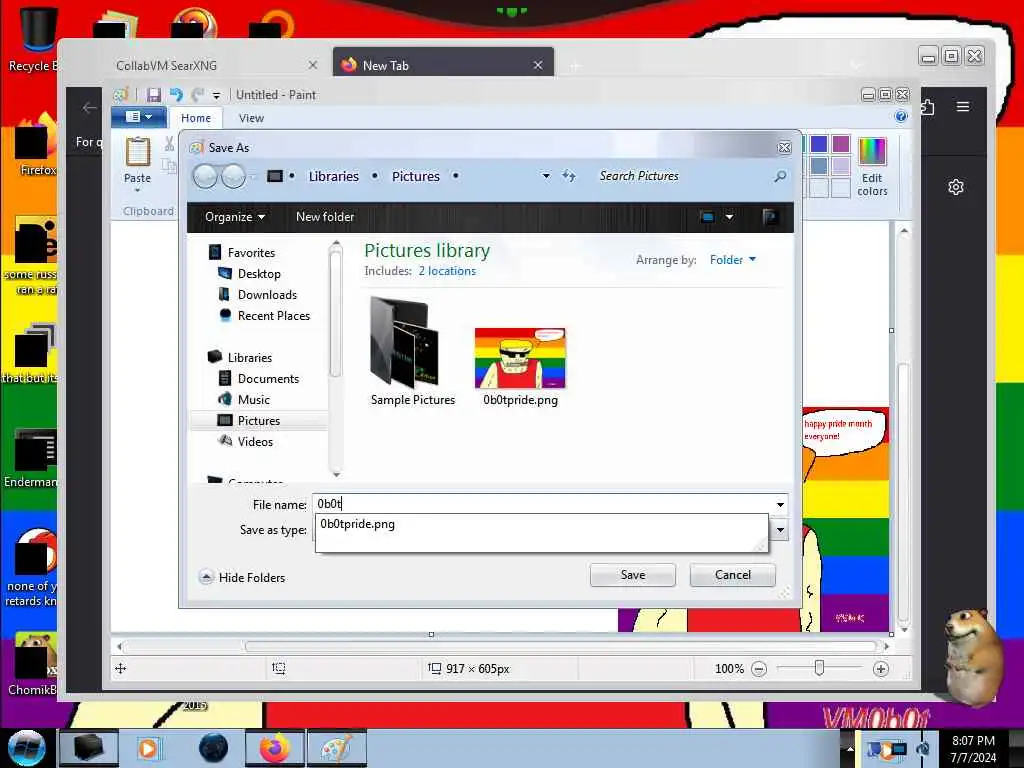Open the Organize menu in Save As
This screenshot has height=768, width=1024.
(234, 217)
